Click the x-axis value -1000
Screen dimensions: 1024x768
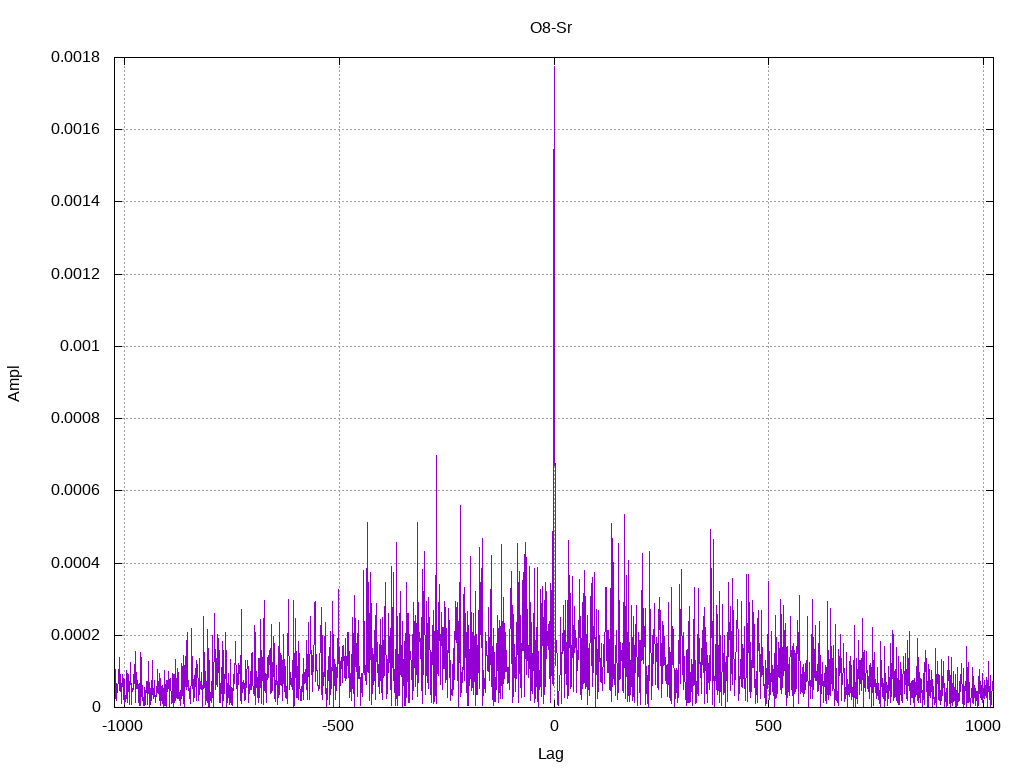click(122, 726)
